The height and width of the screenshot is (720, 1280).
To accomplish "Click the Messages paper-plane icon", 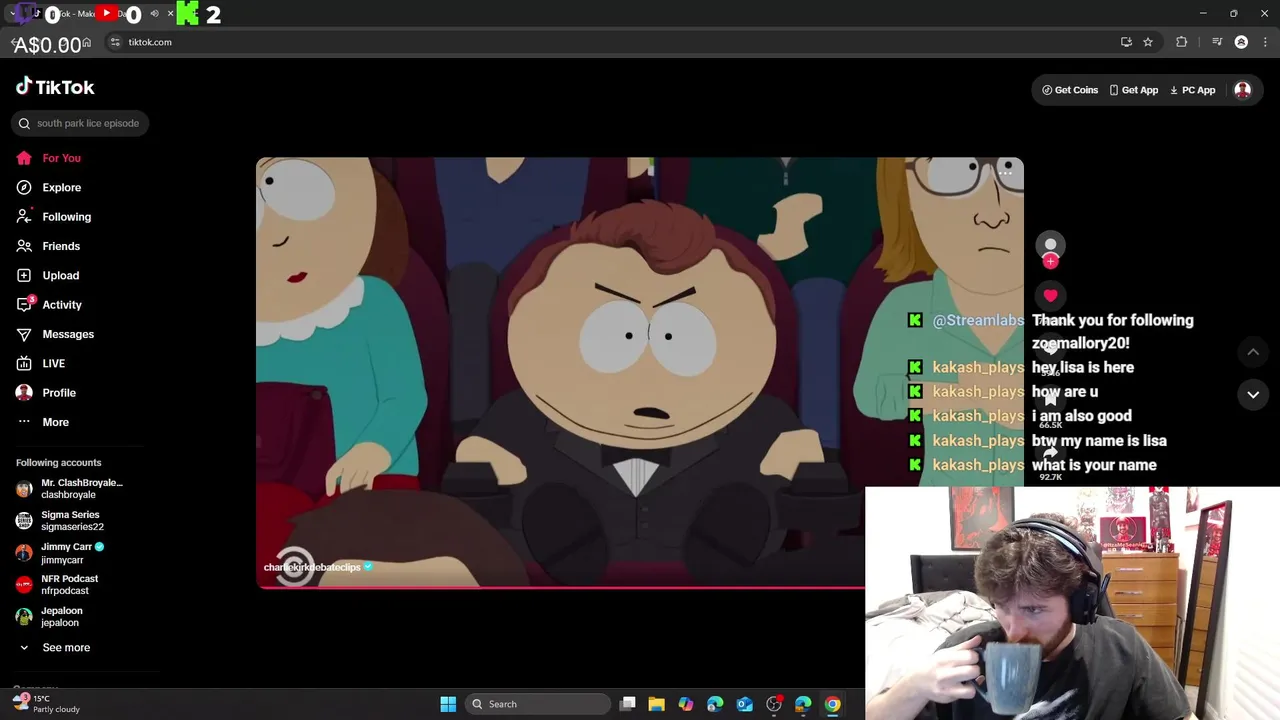I will [24, 334].
